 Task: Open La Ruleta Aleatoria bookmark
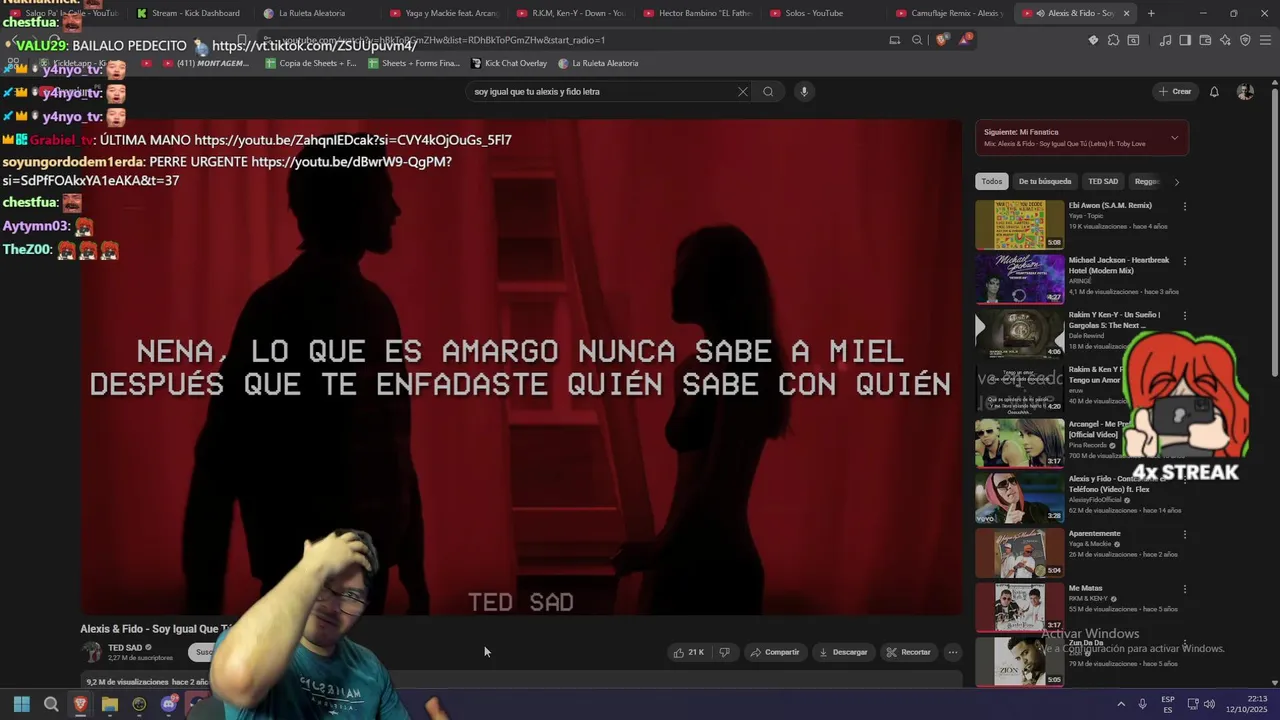pos(598,63)
